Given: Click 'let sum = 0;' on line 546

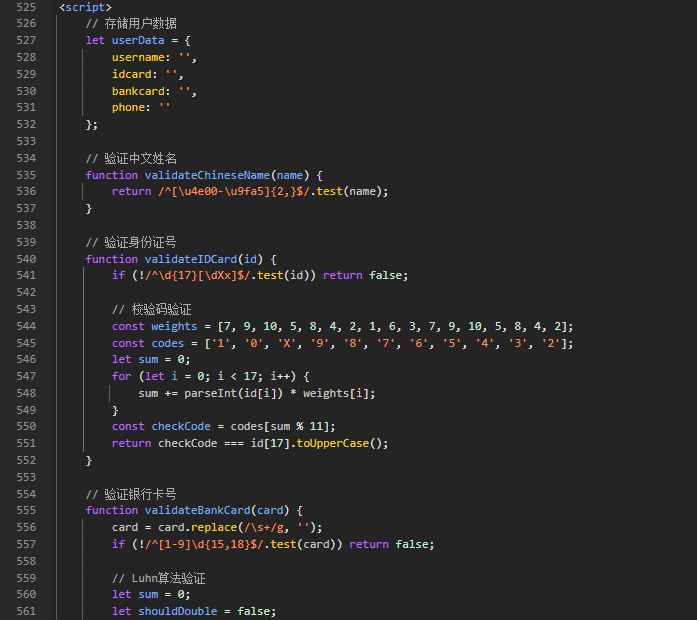Looking at the screenshot, I should (151, 360).
